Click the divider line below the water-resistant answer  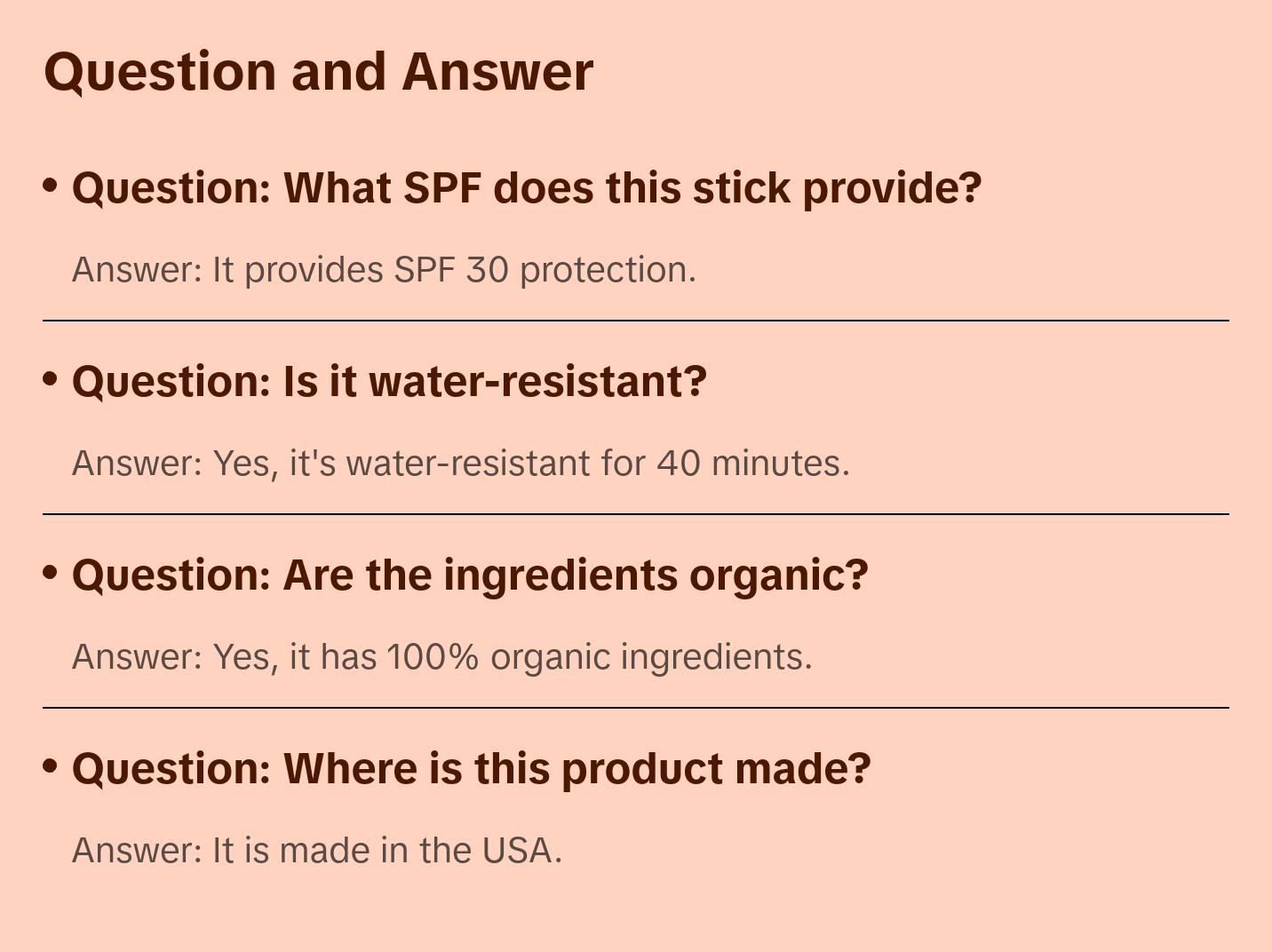pyautogui.click(x=635, y=514)
